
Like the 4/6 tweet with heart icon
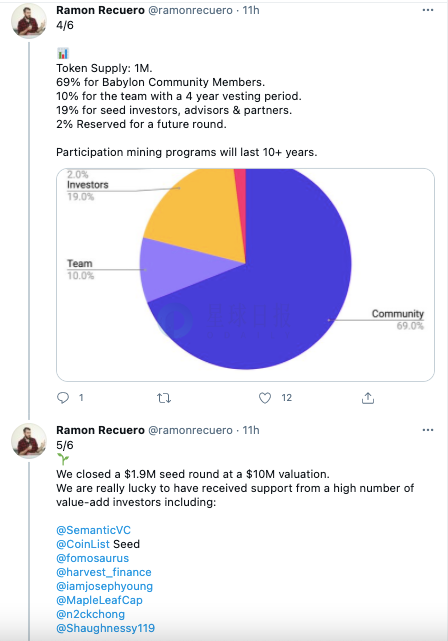(x=265, y=398)
